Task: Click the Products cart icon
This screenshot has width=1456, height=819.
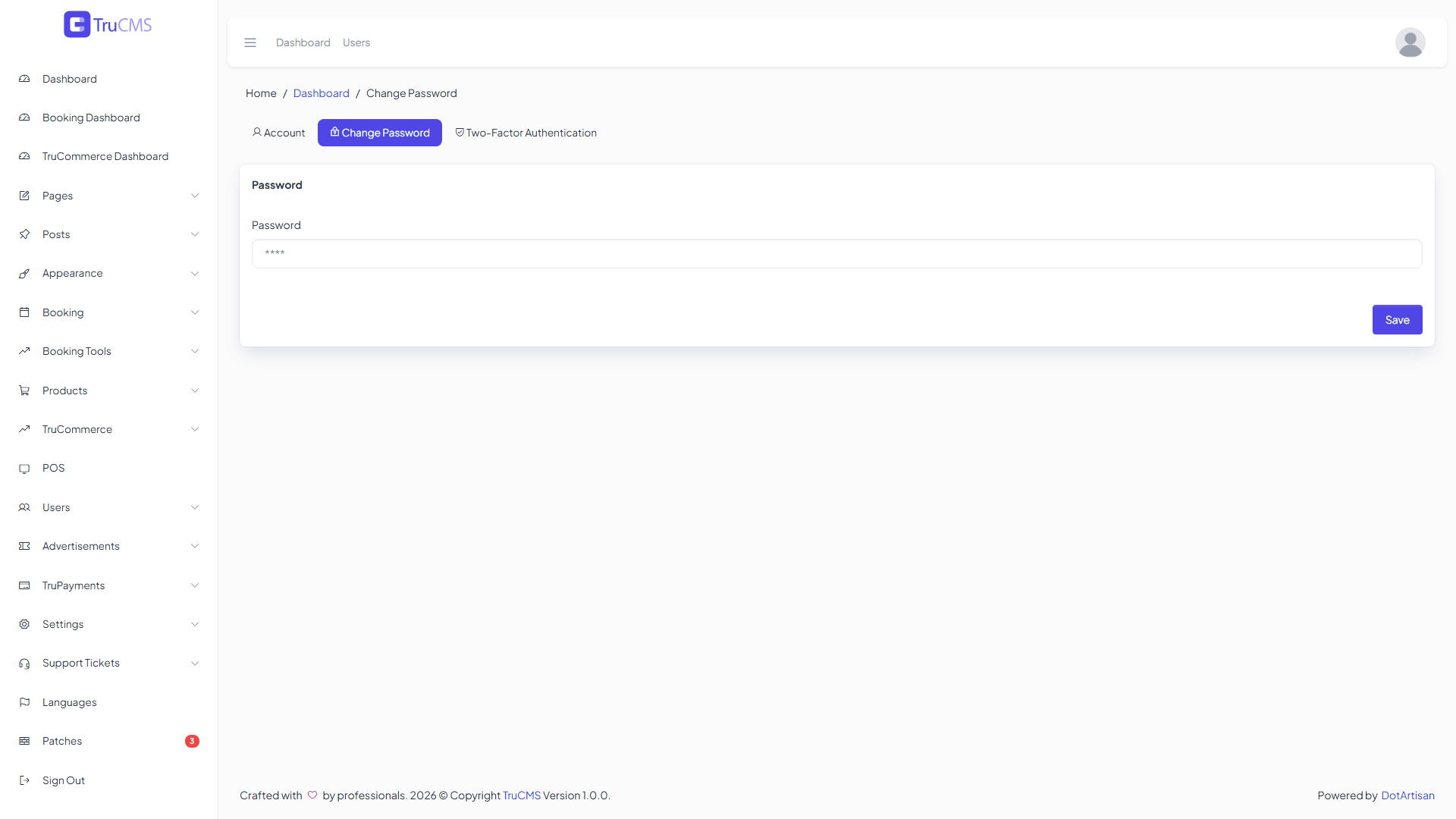Action: 24,391
